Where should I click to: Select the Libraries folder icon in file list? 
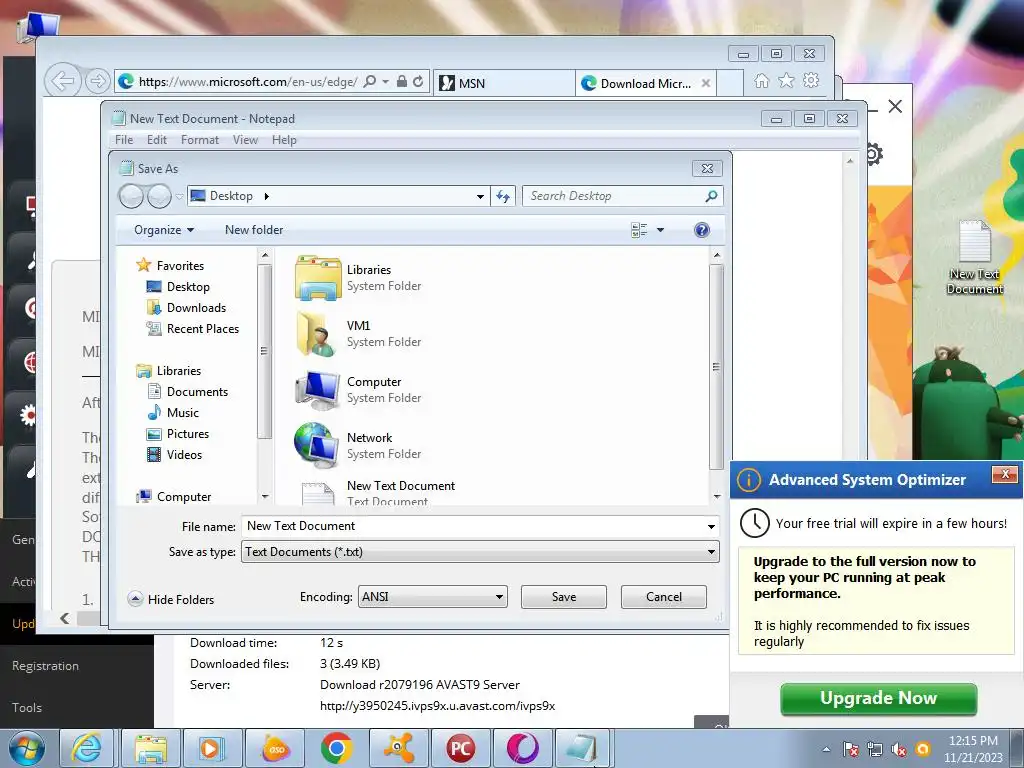(317, 278)
